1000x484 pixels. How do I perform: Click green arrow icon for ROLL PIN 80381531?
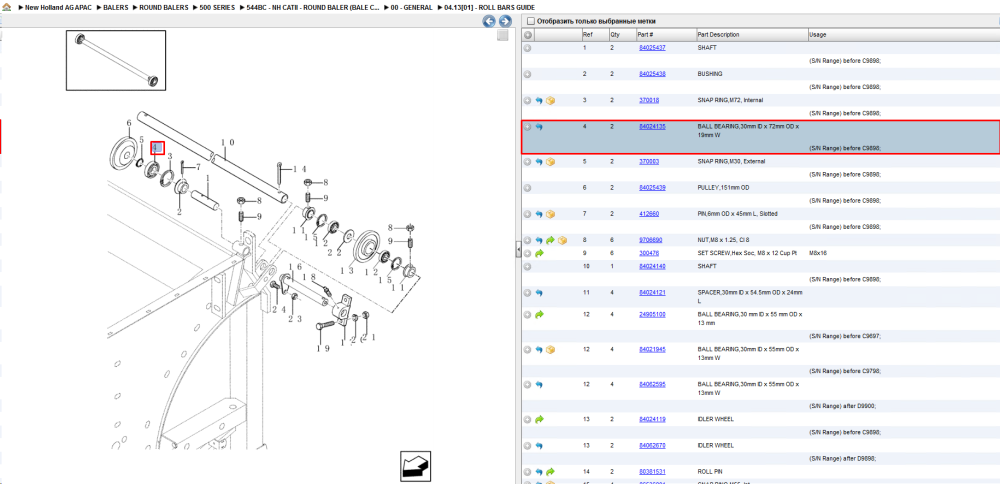(550, 472)
